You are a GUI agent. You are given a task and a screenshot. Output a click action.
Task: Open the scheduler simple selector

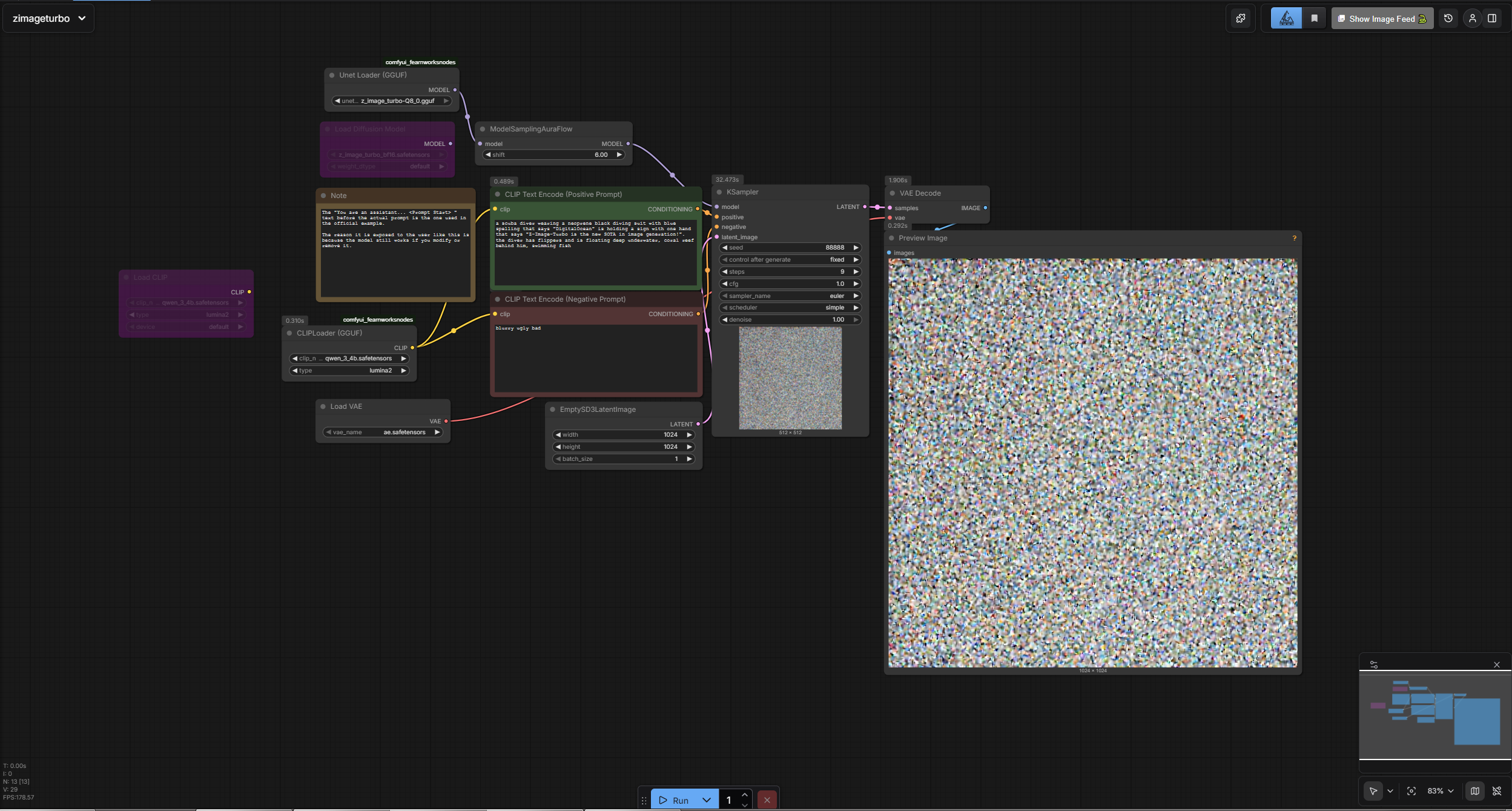(x=790, y=308)
